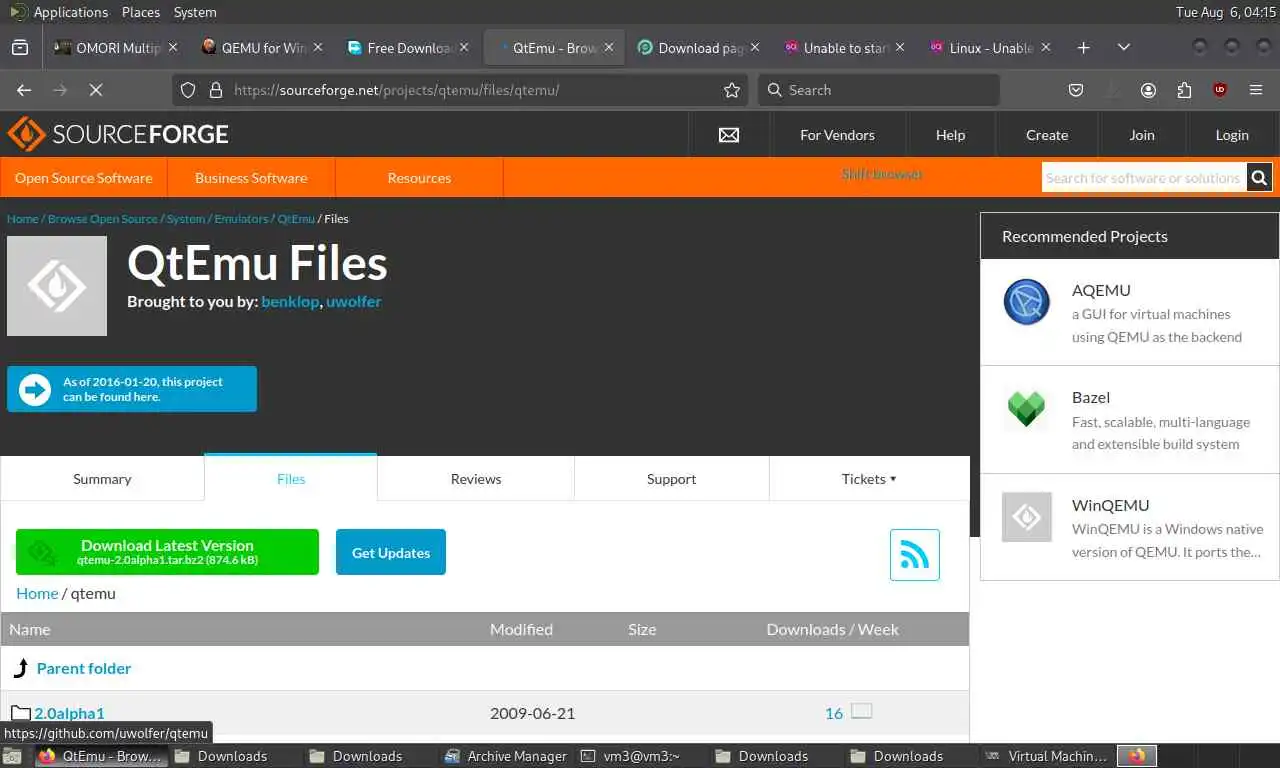Viewport: 1280px width, 768px height.
Task: Close the QtEmu browser tab
Action: (x=609, y=47)
